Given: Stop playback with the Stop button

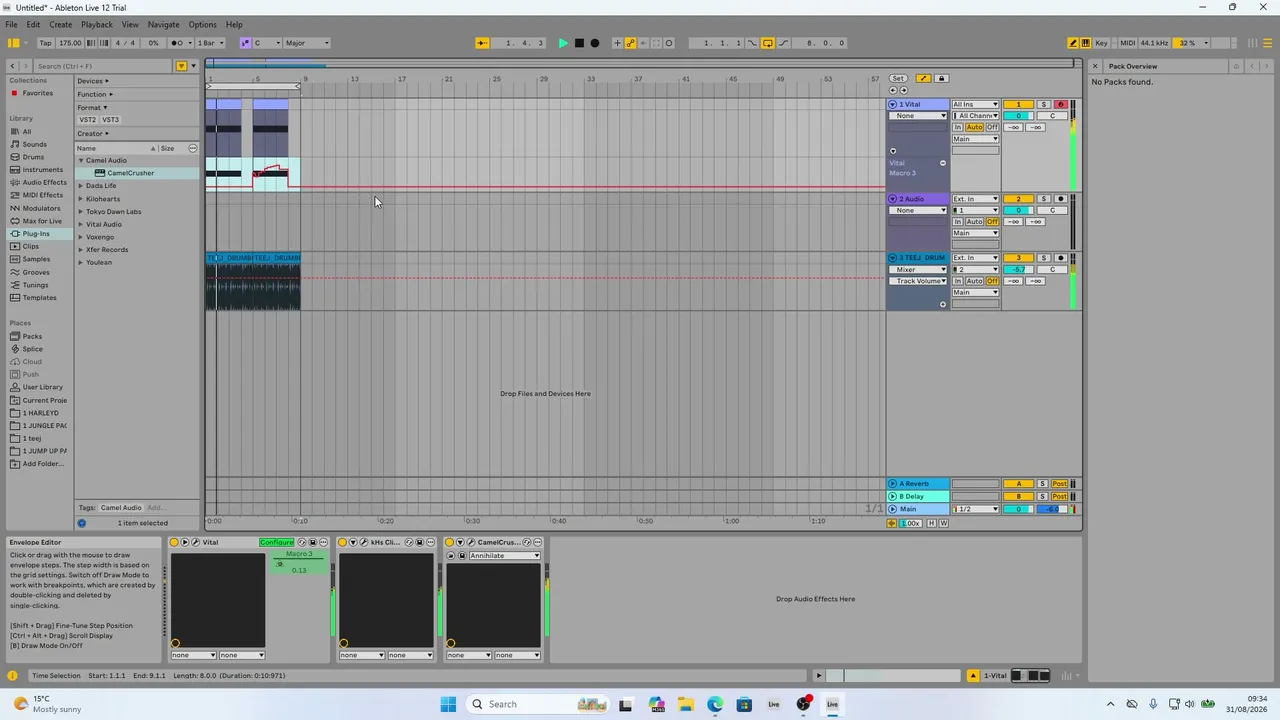Looking at the screenshot, I should tap(579, 43).
